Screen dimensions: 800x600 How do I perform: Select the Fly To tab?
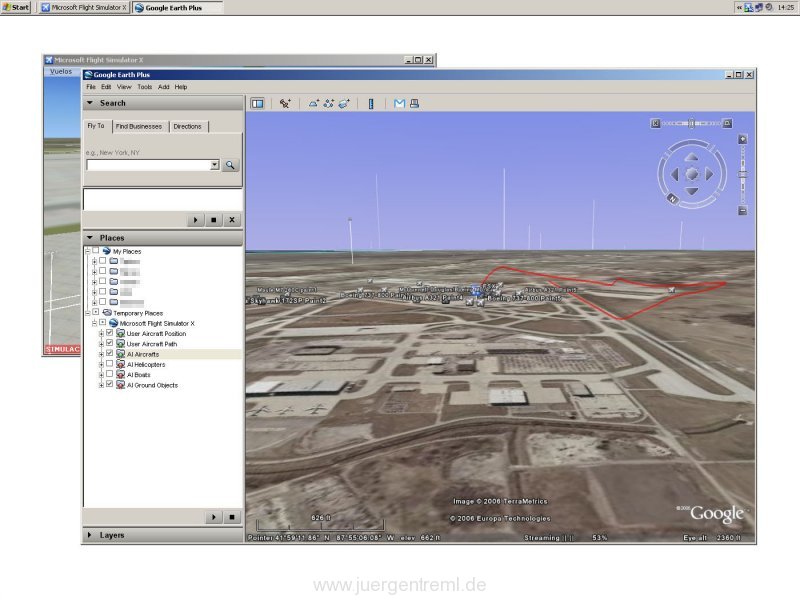click(96, 126)
